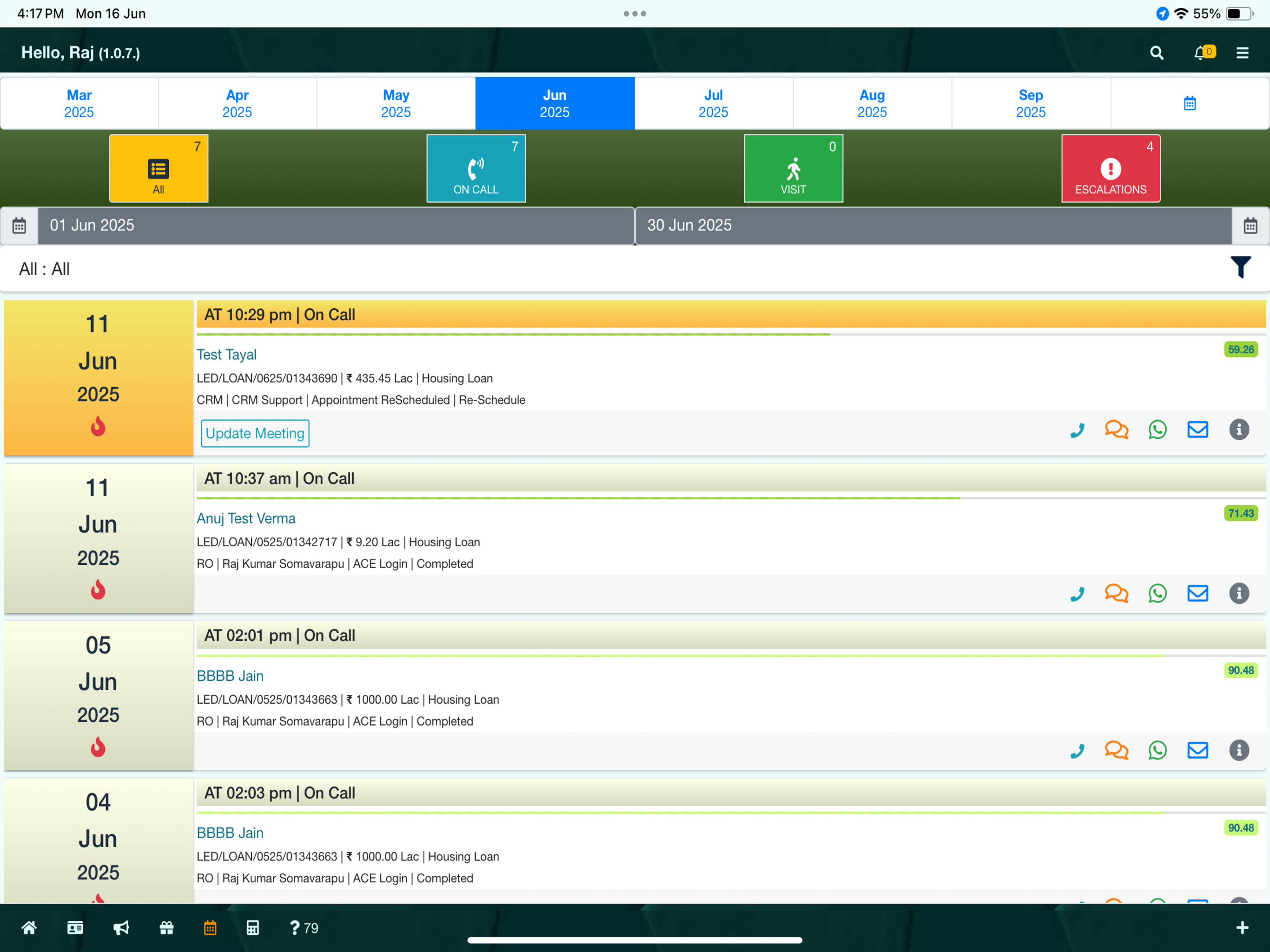
Task: Open BBBB Jain lead dated 05 Jun
Action: click(230, 676)
